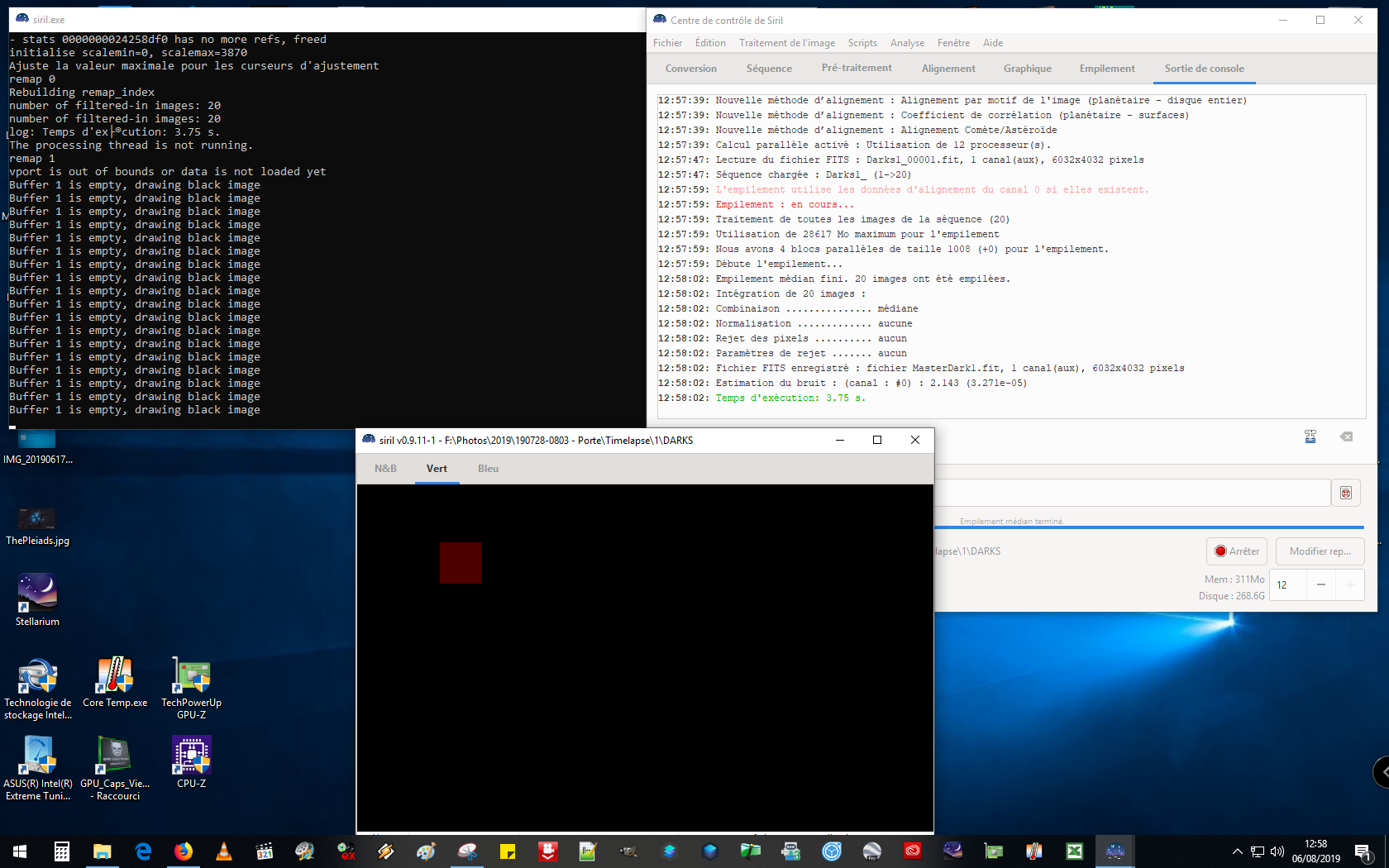
Task: Open VLC media player from taskbar
Action: 223,851
